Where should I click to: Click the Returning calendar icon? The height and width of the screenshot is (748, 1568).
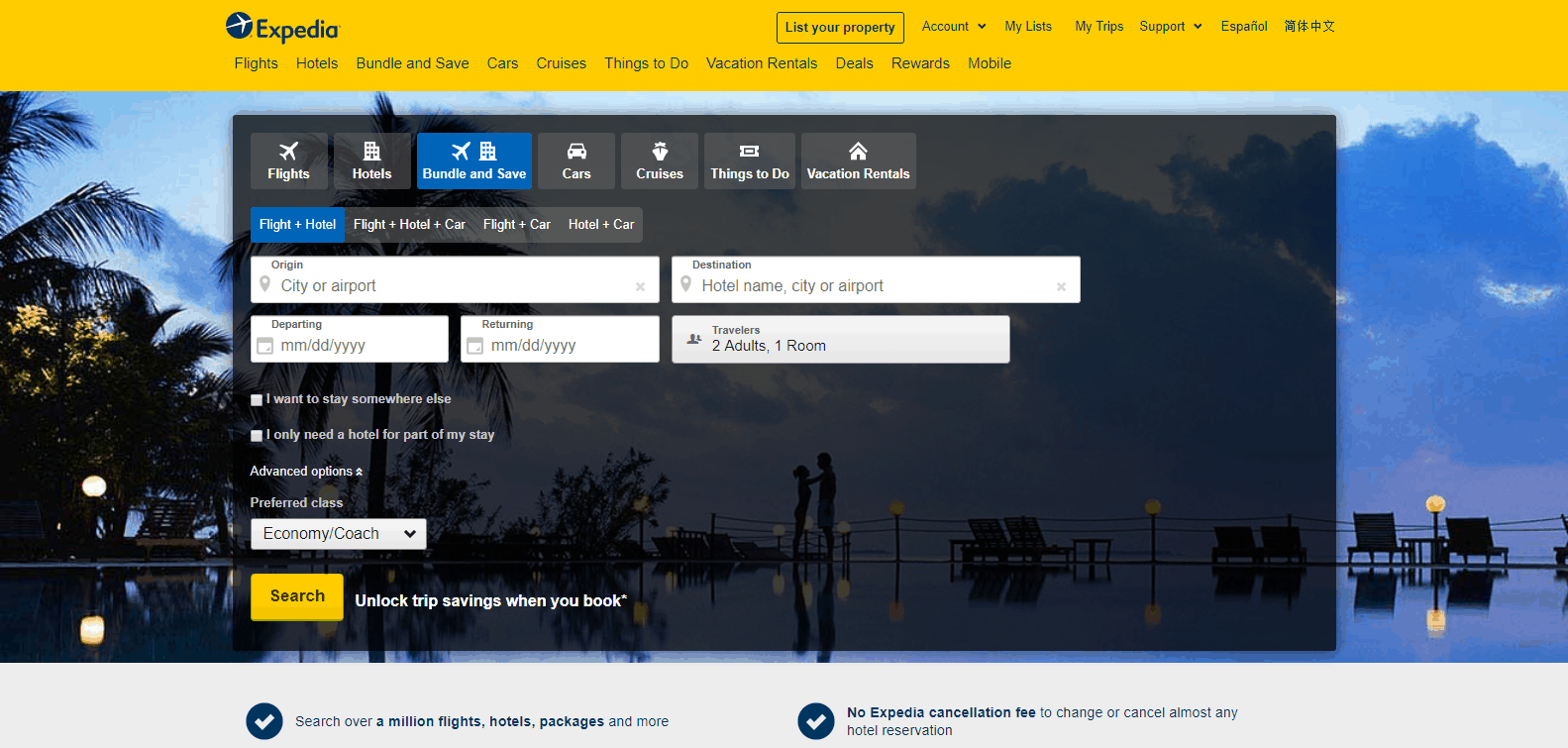pos(474,346)
